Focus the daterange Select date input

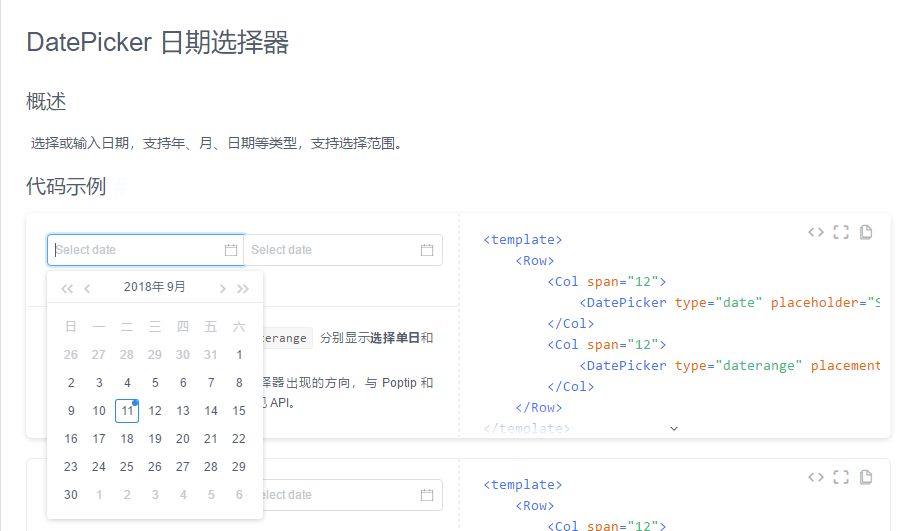pyautogui.click(x=343, y=250)
